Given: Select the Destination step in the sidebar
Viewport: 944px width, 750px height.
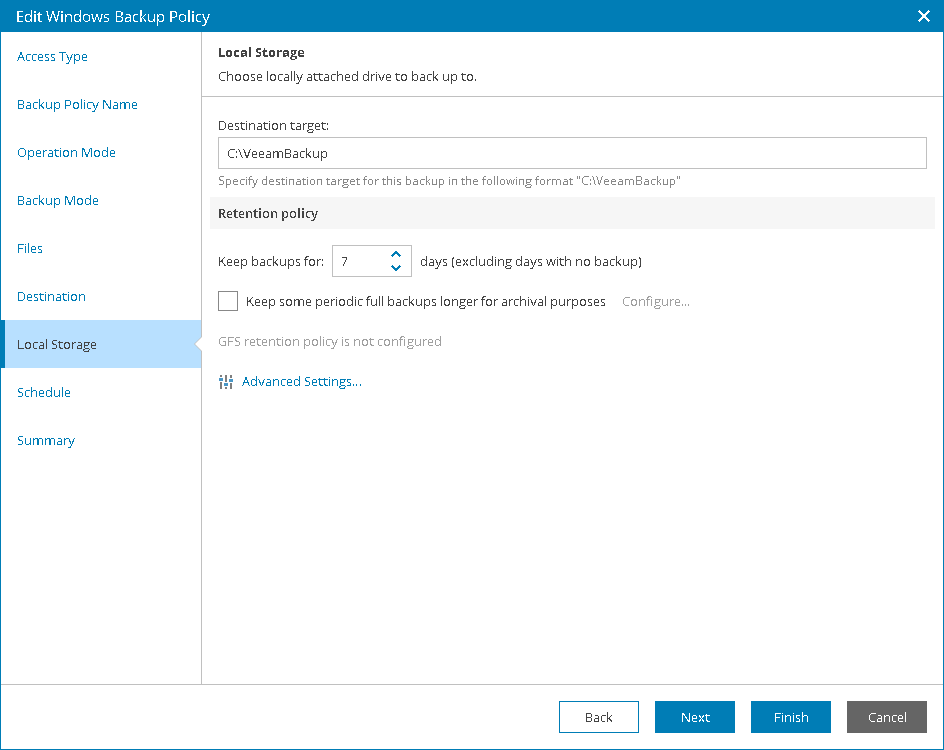Looking at the screenshot, I should pyautogui.click(x=51, y=296).
